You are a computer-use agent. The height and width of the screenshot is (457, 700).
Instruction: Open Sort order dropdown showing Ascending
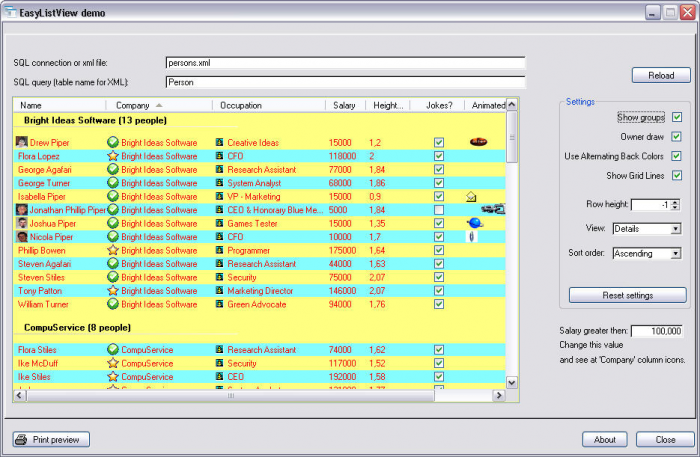676,253
